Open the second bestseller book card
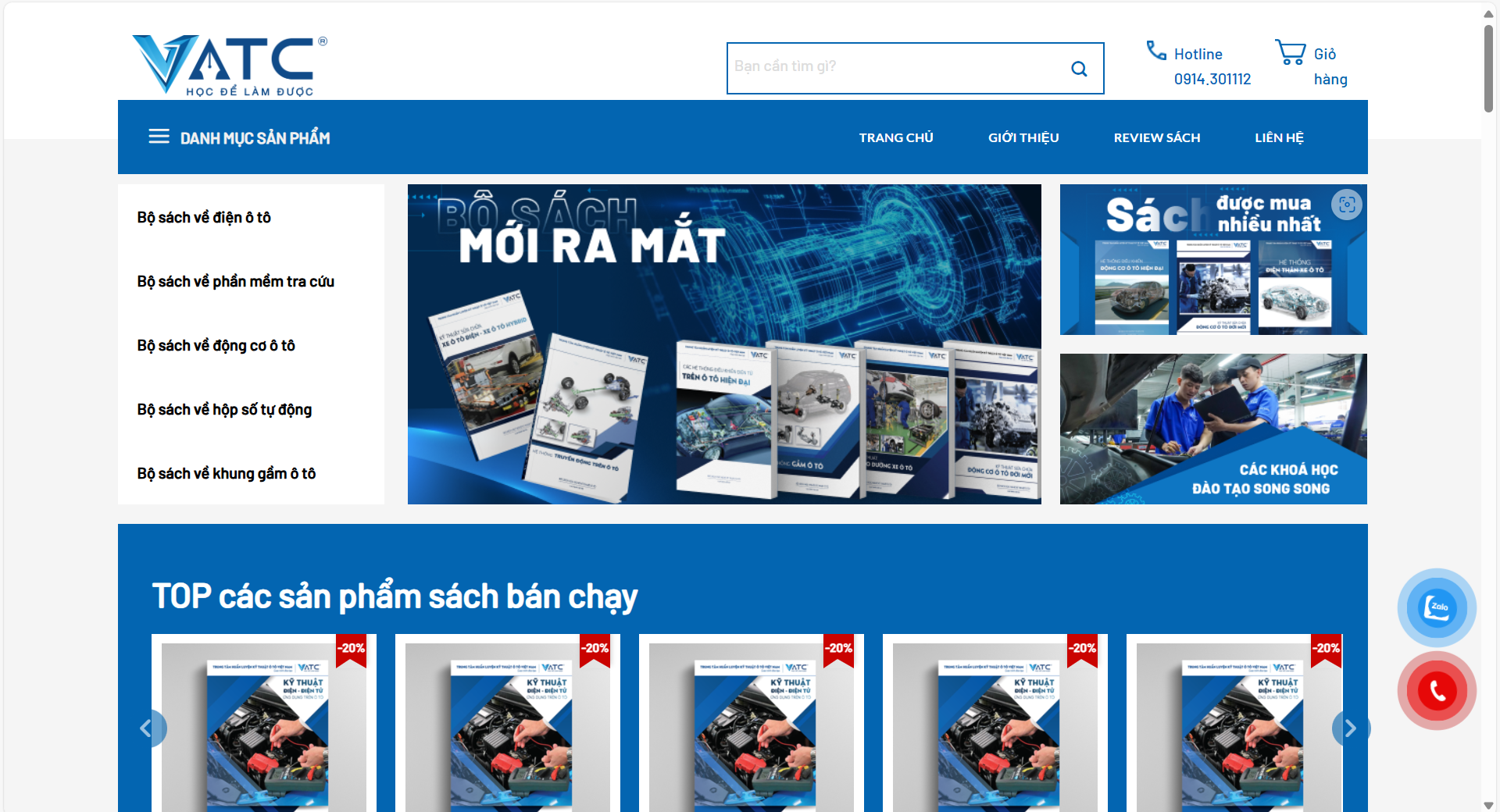 [x=508, y=723]
